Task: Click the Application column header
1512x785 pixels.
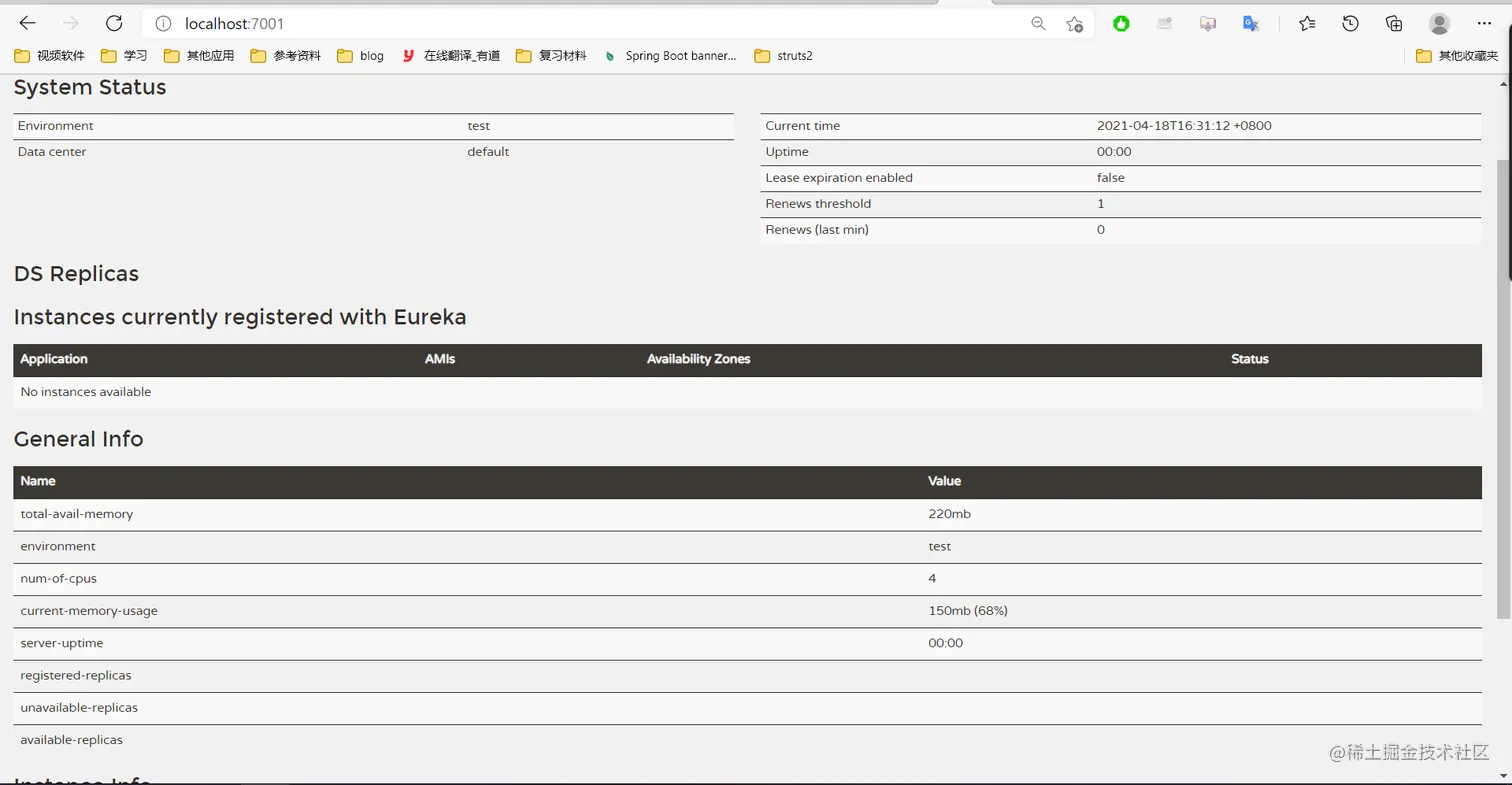Action: click(54, 359)
